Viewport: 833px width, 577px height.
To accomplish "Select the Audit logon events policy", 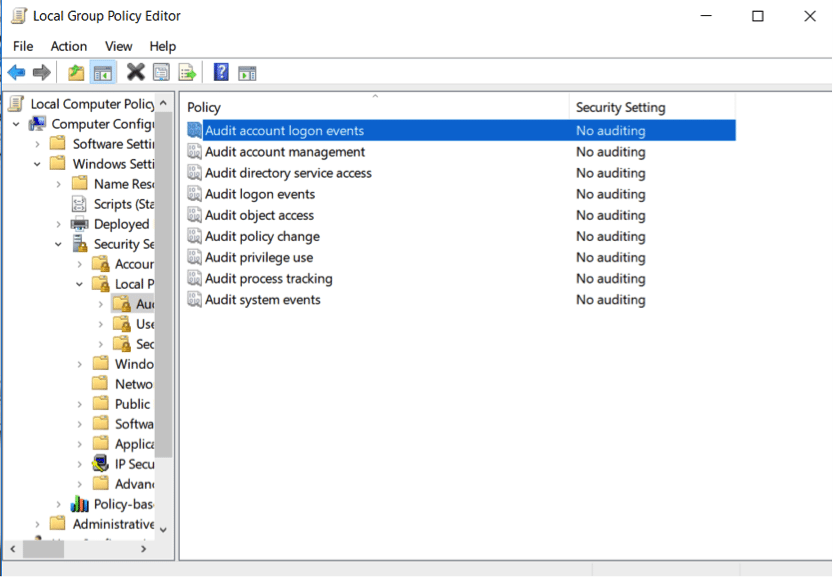I will point(260,194).
